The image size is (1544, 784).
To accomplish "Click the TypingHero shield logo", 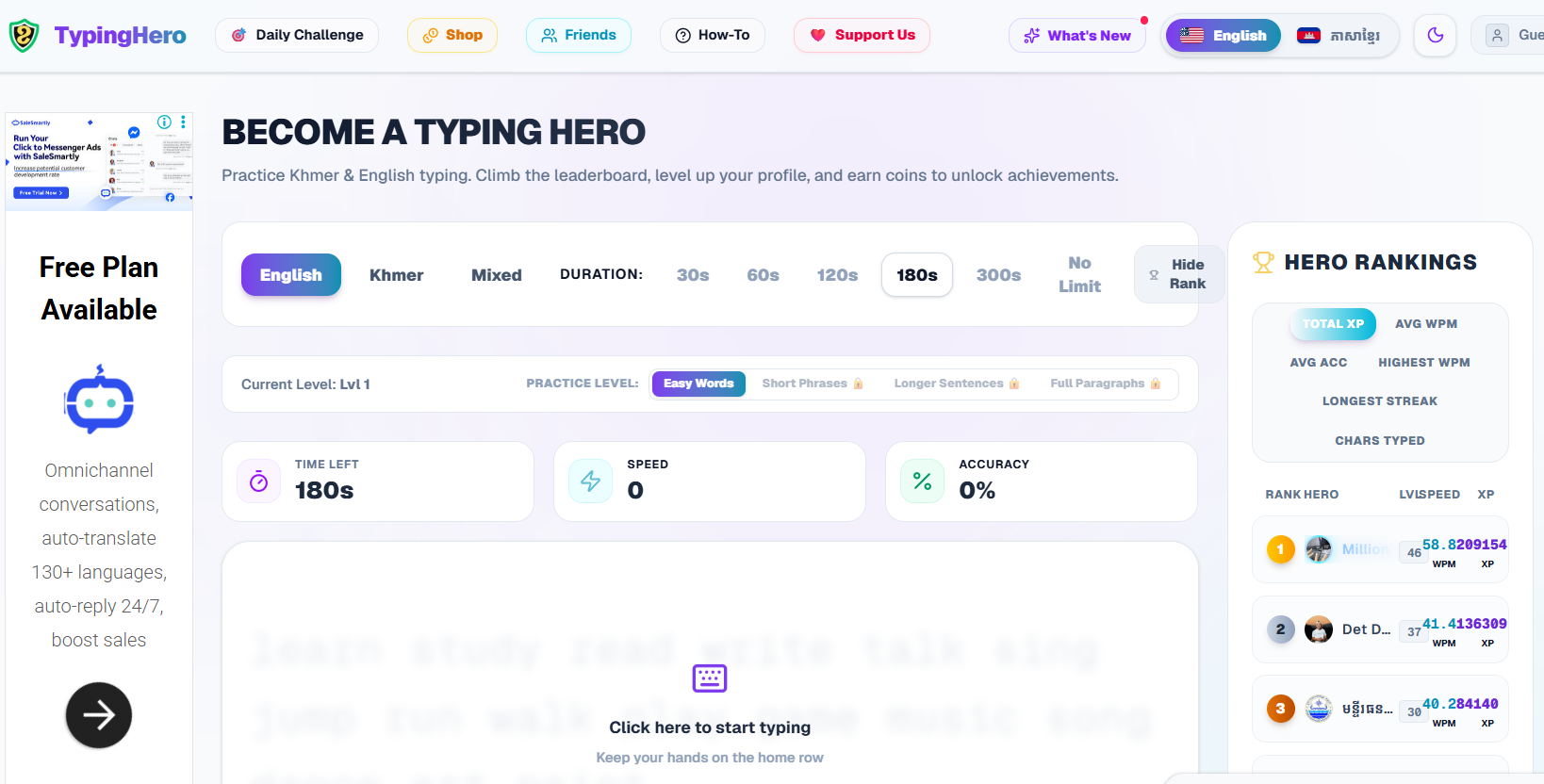I will coord(24,36).
